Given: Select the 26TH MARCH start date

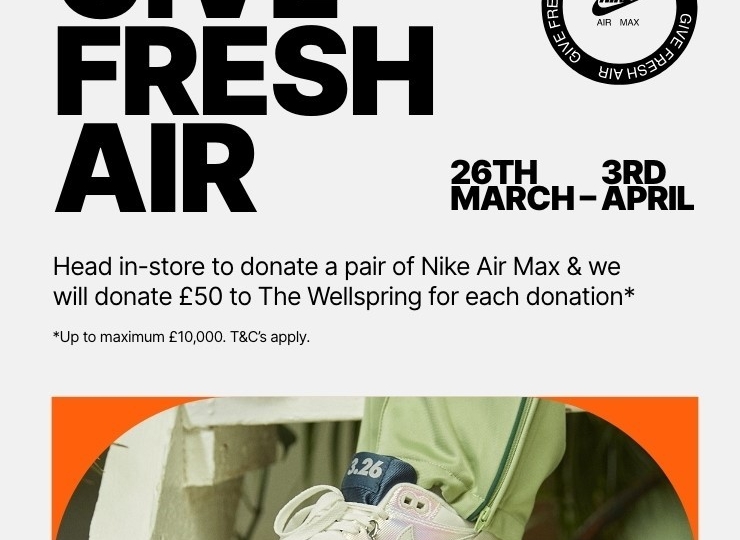Looking at the screenshot, I should click(512, 185).
